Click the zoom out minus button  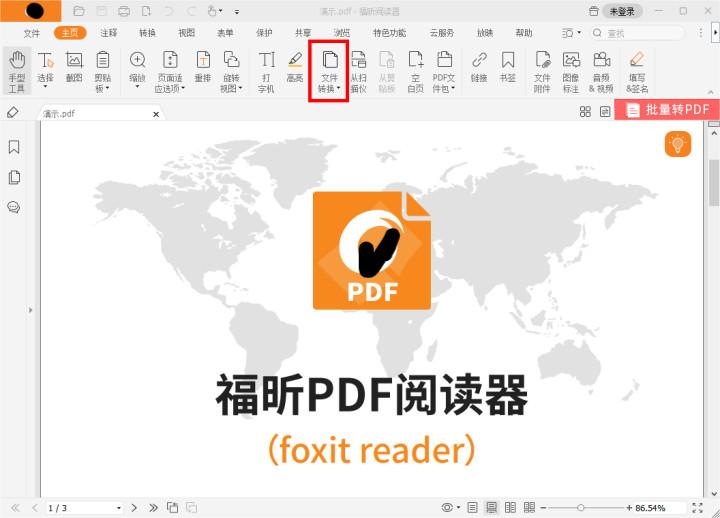click(543, 507)
